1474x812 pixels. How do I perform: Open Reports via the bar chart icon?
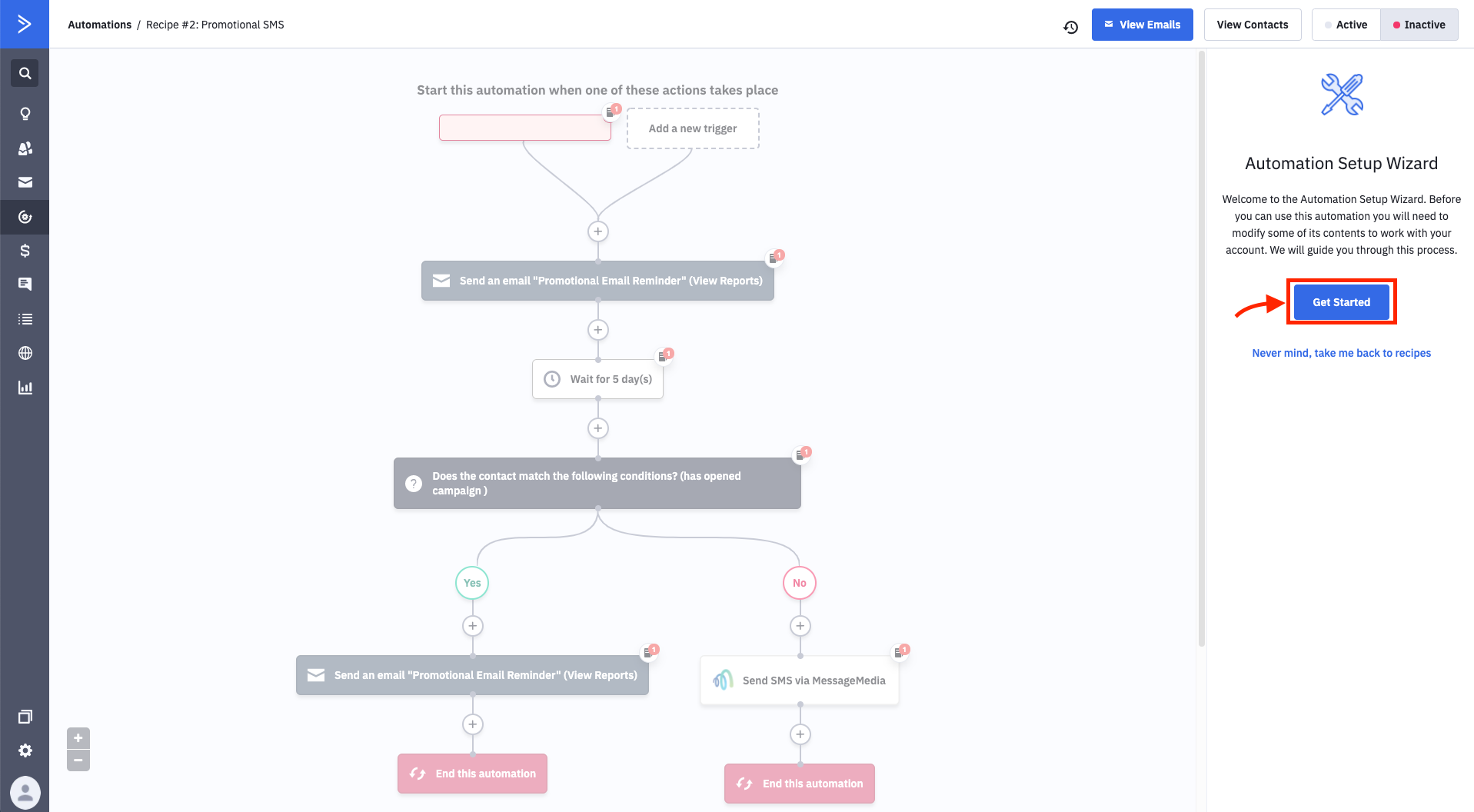(x=25, y=387)
